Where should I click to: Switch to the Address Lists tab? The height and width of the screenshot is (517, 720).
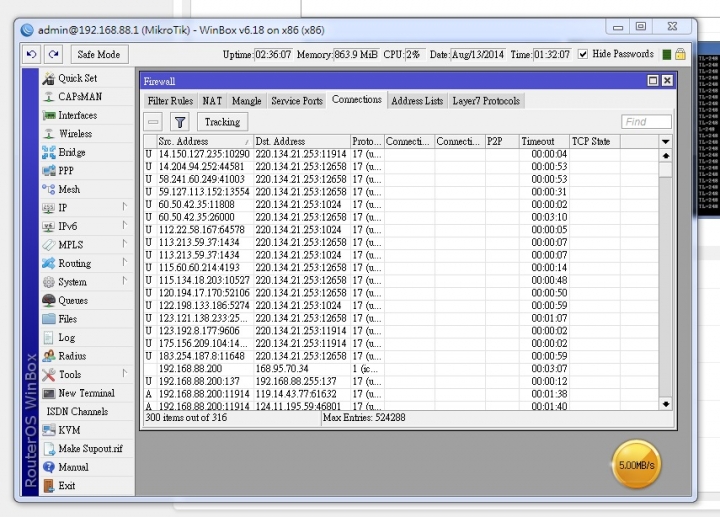tap(417, 101)
